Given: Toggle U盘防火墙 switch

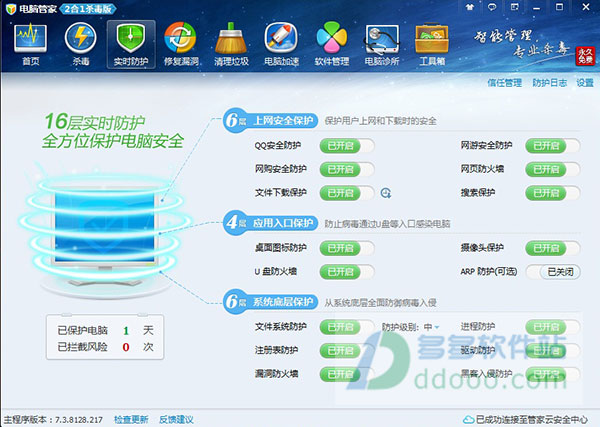Looking at the screenshot, I should [347, 272].
